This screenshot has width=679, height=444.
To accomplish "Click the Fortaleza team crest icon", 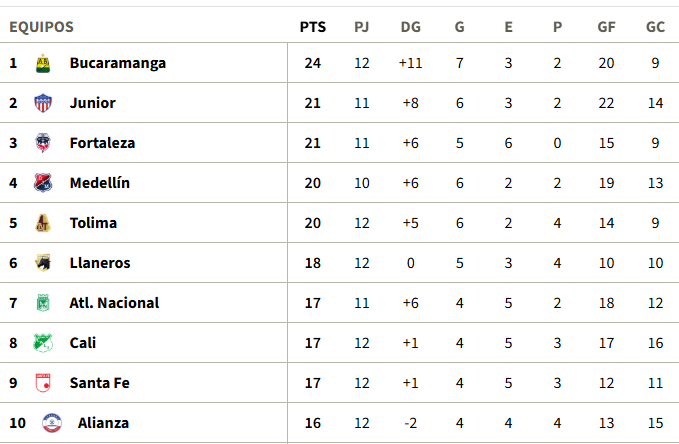I will click(43, 143).
